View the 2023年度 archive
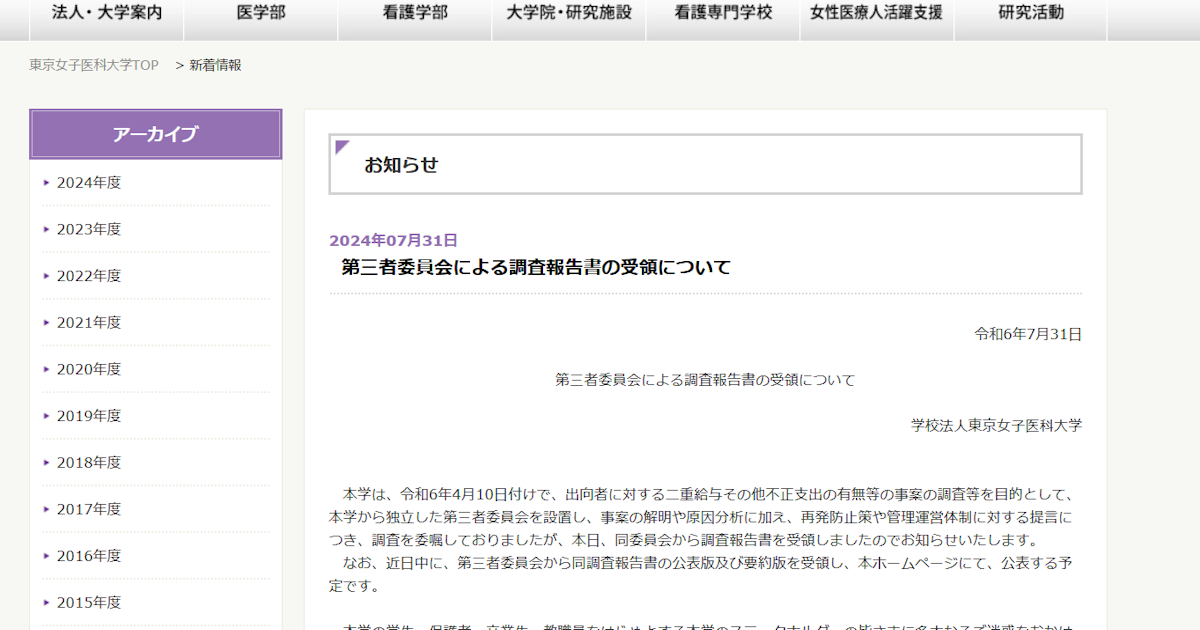Viewport: 1200px width, 630px height. click(88, 229)
